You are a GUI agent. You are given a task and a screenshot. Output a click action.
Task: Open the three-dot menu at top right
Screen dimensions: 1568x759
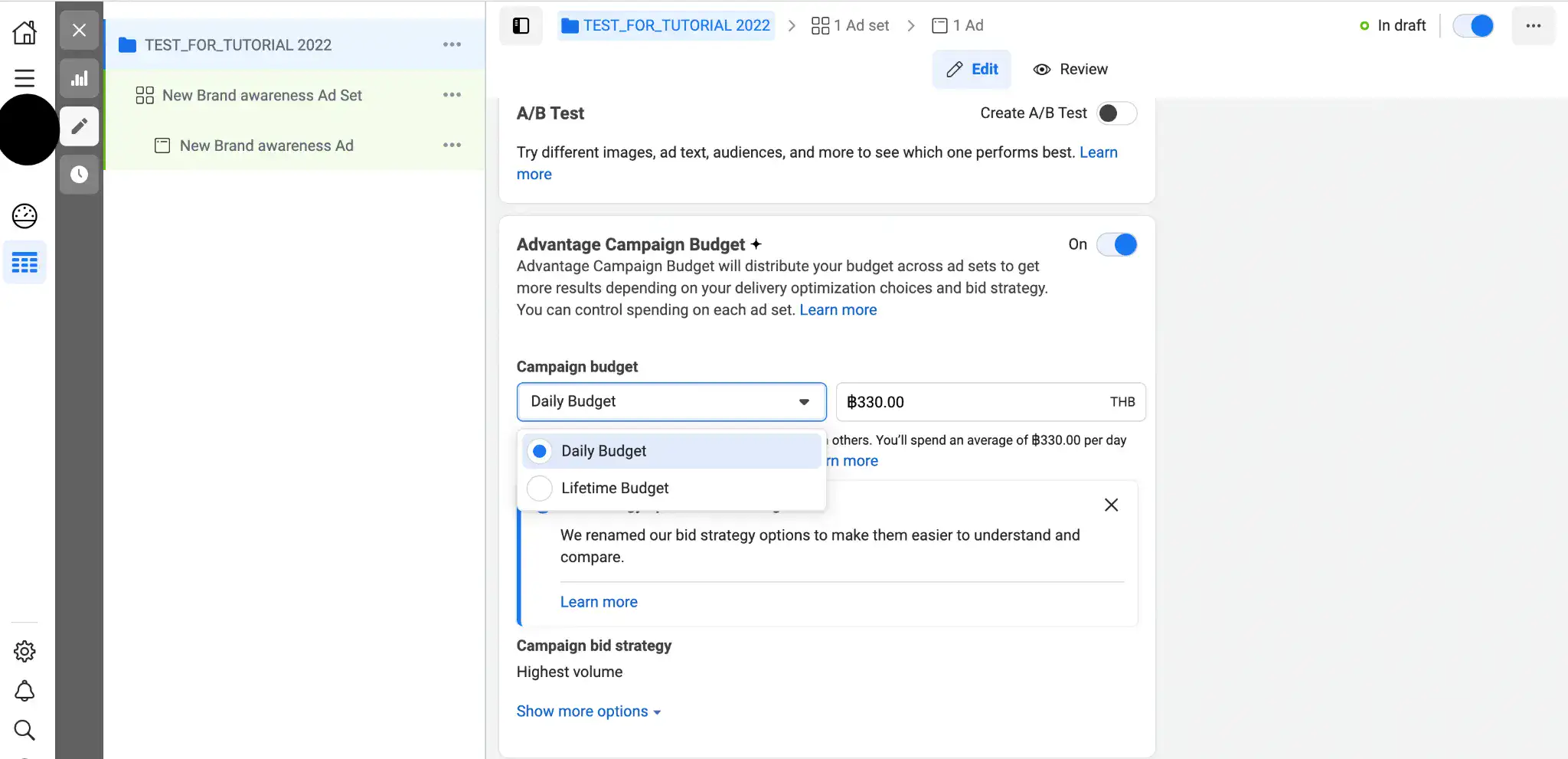tap(1534, 25)
